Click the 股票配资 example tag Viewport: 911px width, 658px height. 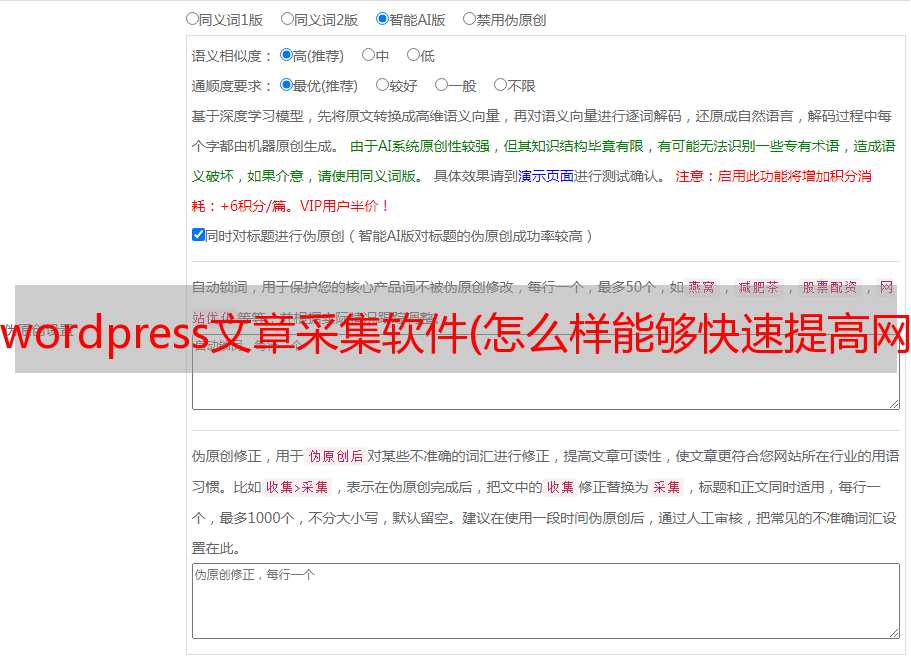830,287
